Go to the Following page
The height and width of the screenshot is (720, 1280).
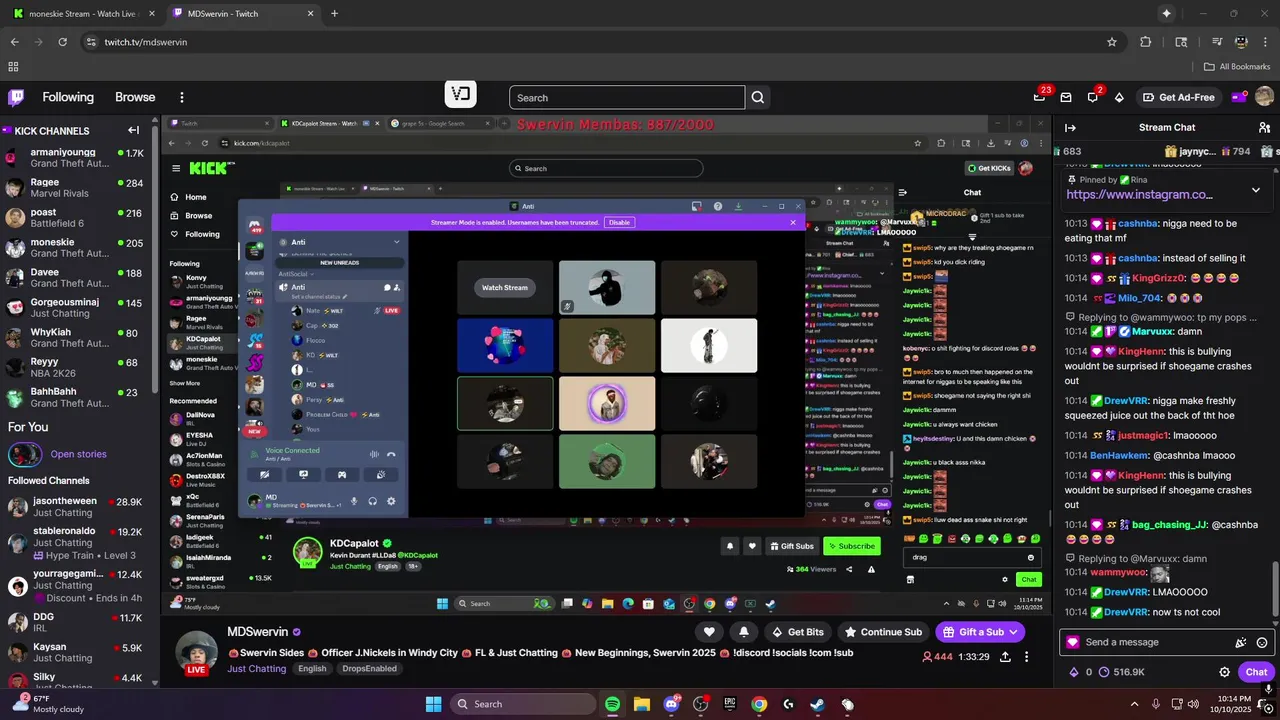click(68, 97)
